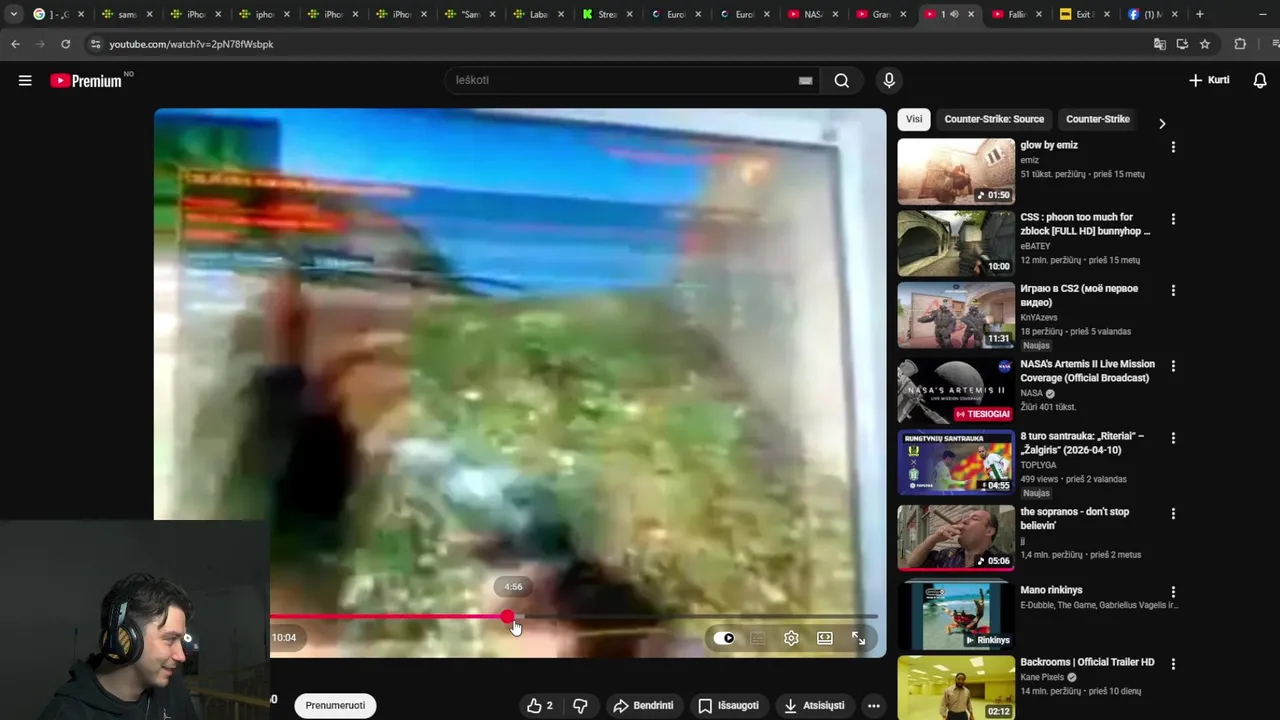
Task: Open the Kurti create button
Action: pyautogui.click(x=1208, y=80)
